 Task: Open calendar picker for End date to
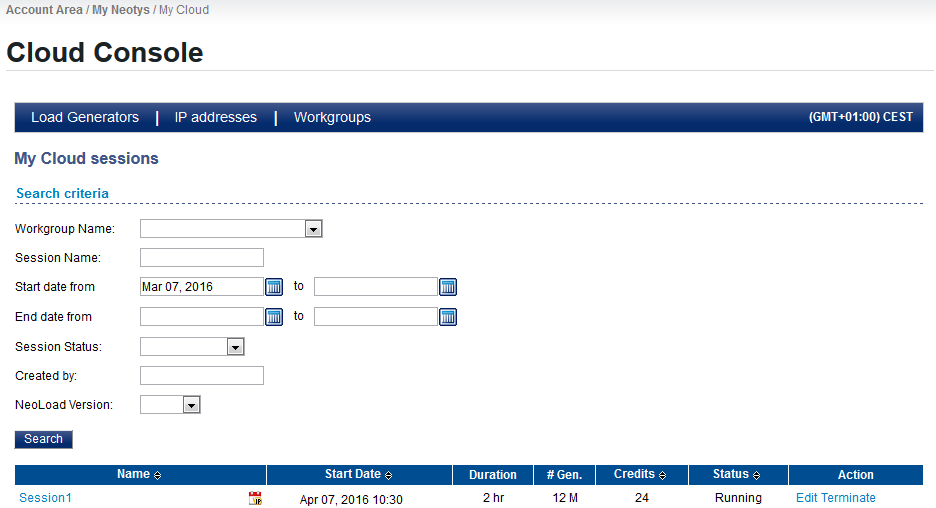(x=448, y=317)
